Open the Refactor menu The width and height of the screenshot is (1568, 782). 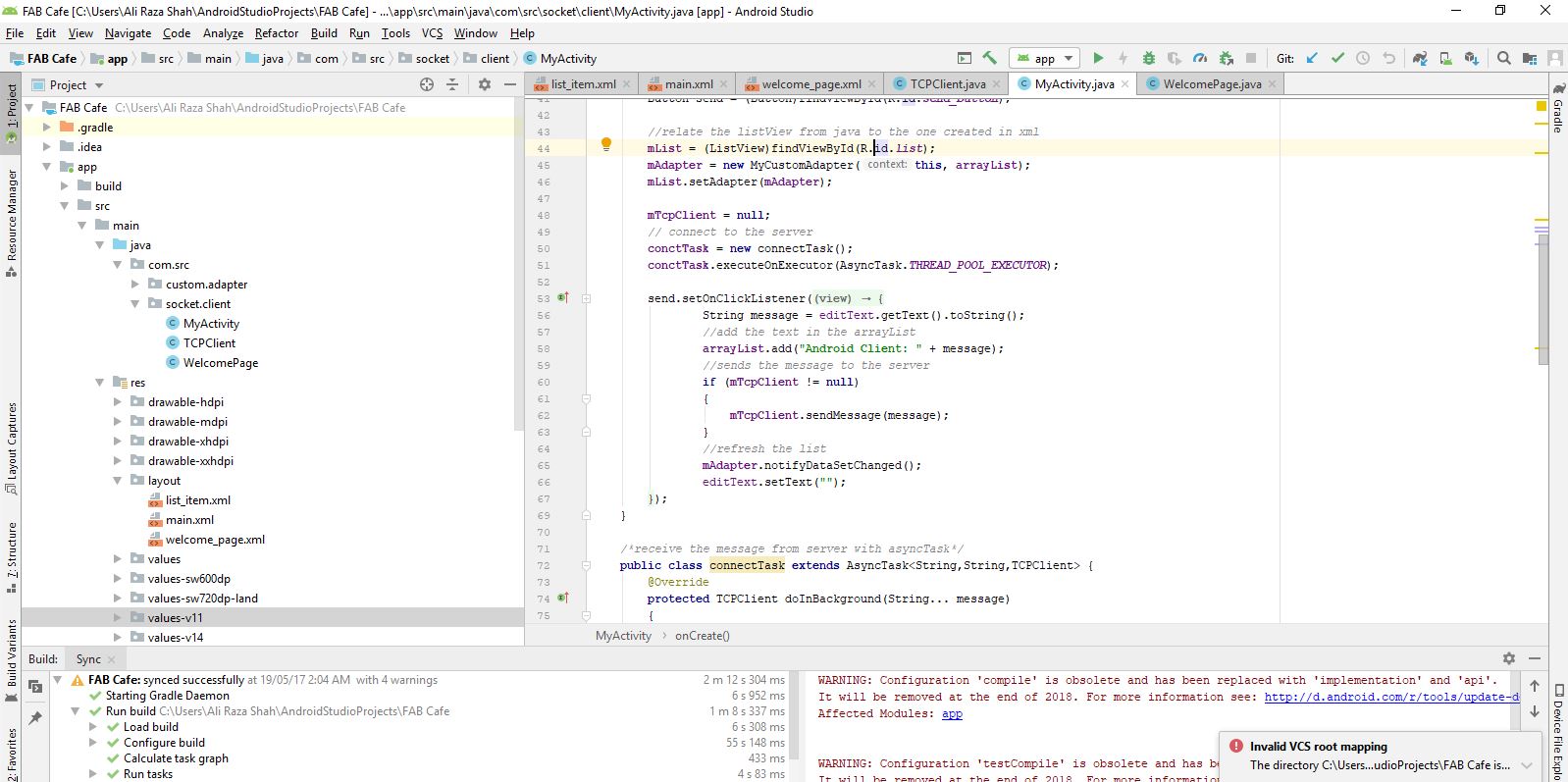click(277, 33)
